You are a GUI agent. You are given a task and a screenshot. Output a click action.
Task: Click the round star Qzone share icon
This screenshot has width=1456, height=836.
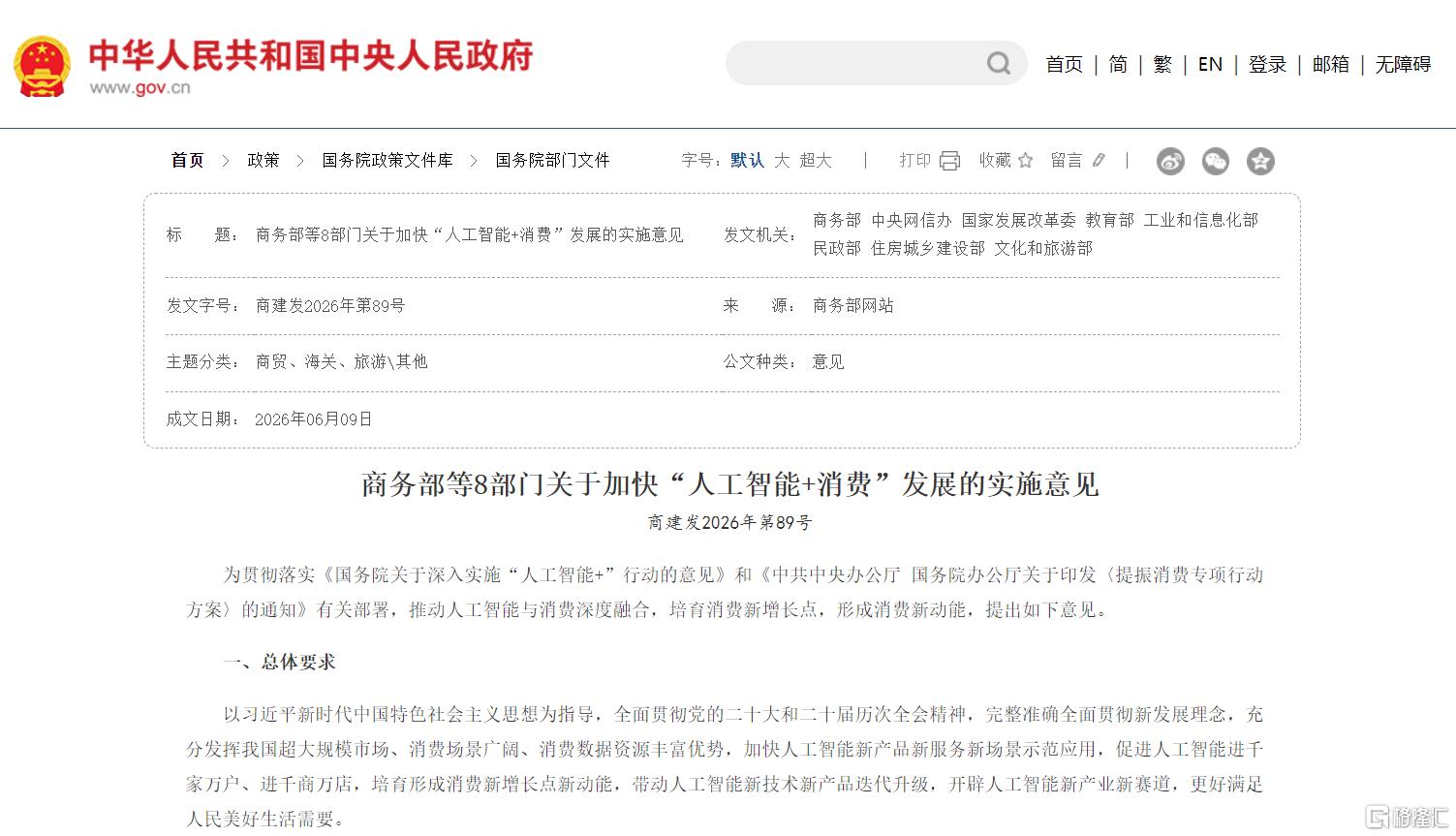coord(1260,161)
